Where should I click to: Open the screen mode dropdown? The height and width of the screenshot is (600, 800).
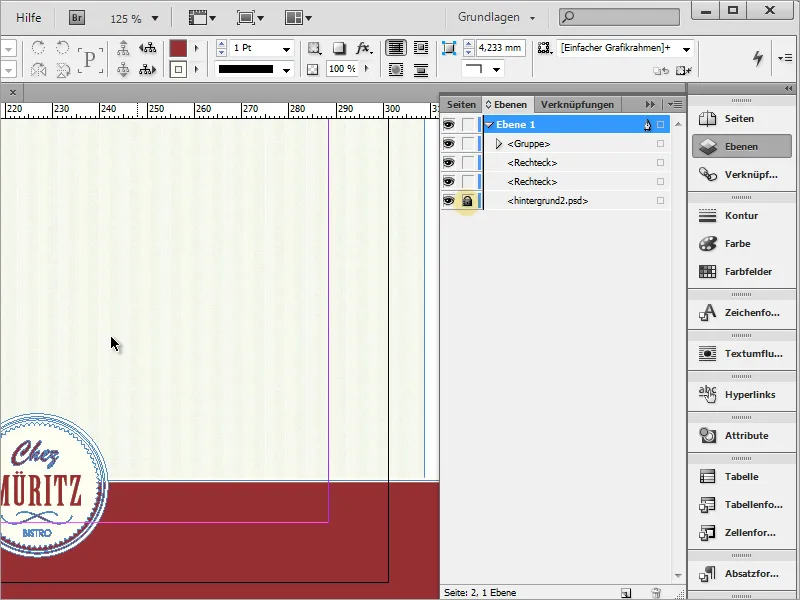point(250,18)
